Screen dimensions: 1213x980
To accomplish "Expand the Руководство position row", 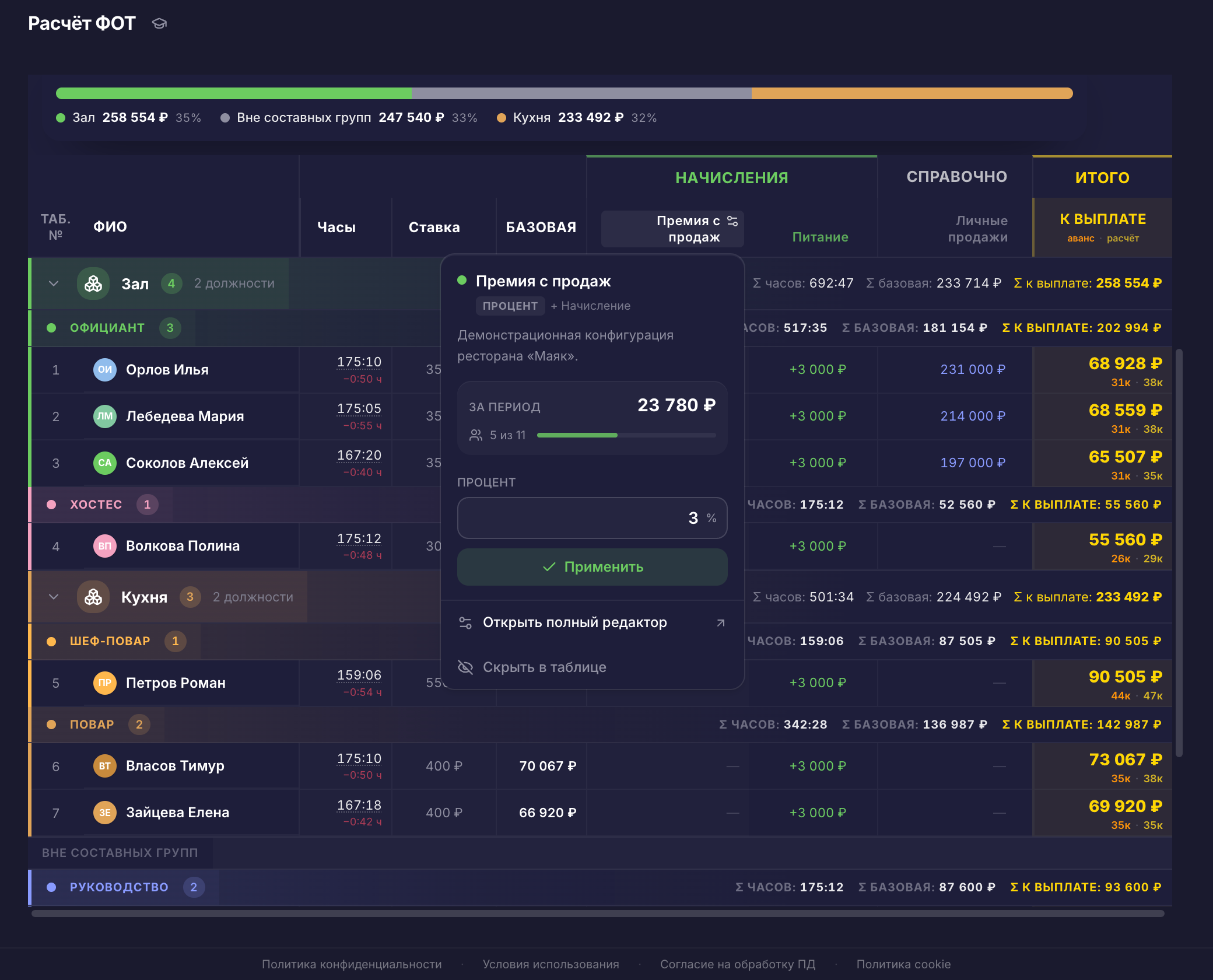I will [119, 887].
